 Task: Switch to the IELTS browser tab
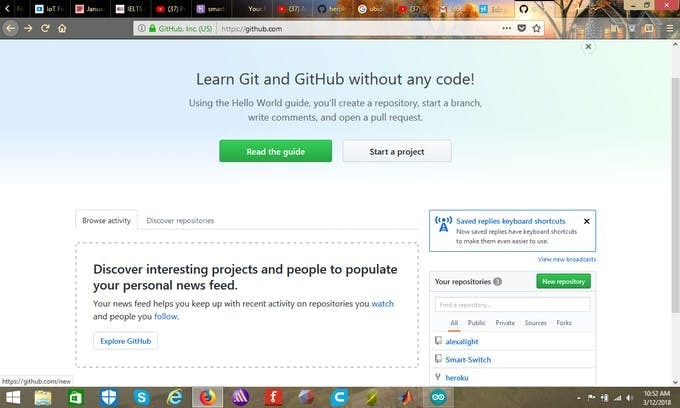130,9
